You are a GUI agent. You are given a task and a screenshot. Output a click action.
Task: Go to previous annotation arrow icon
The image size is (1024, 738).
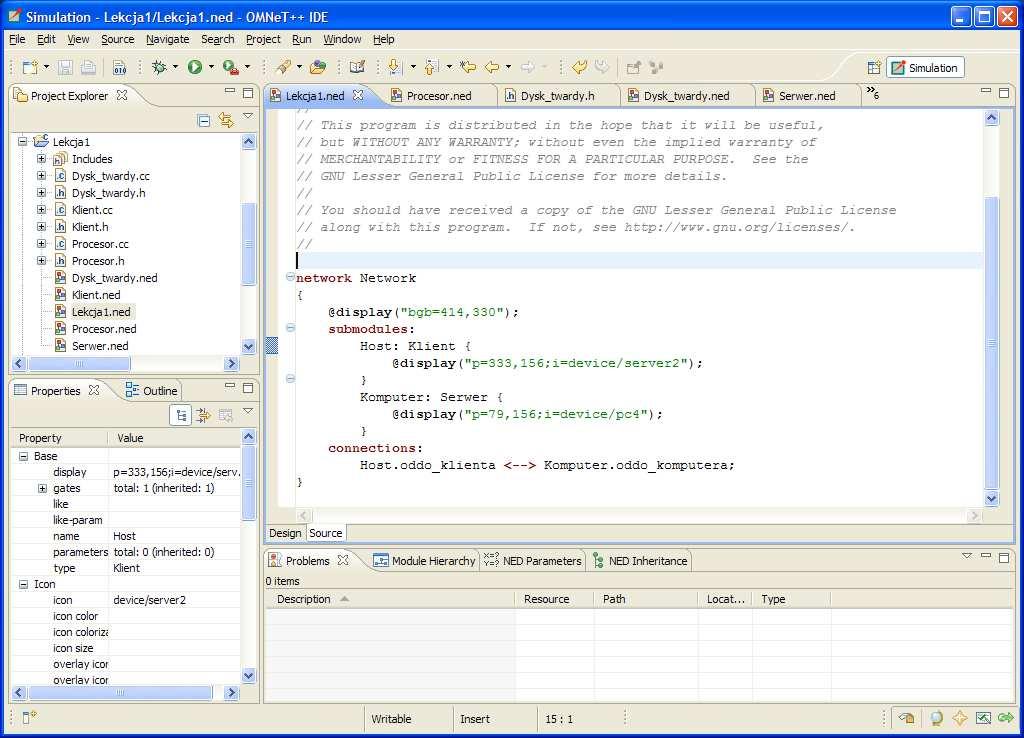click(x=430, y=67)
